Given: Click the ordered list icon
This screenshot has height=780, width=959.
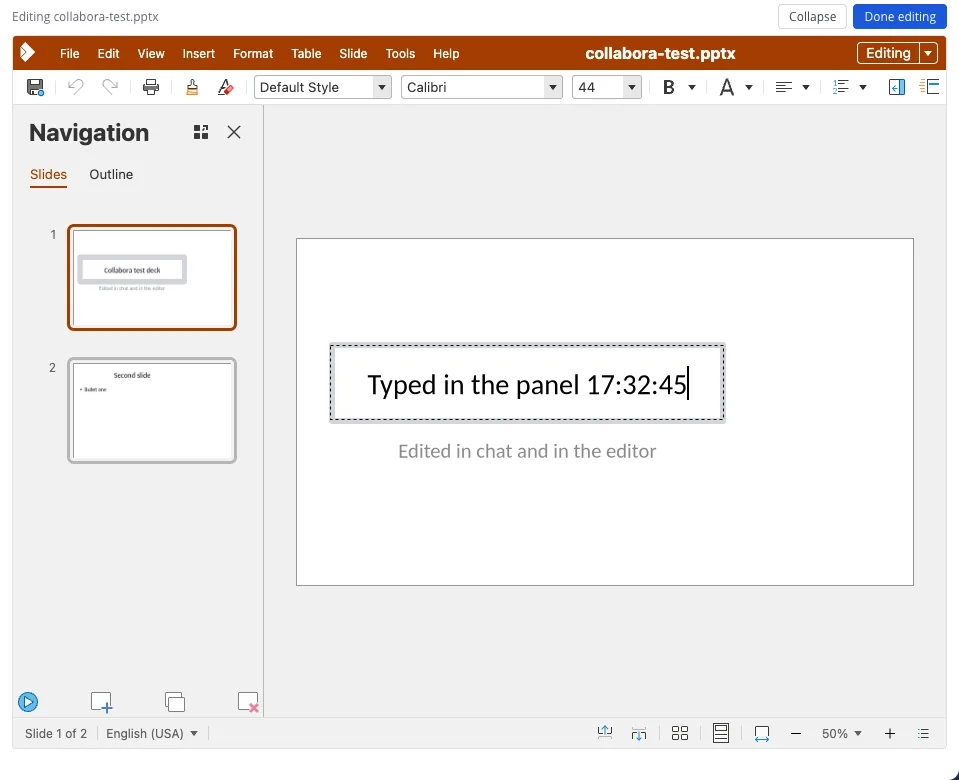Looking at the screenshot, I should pyautogui.click(x=840, y=87).
